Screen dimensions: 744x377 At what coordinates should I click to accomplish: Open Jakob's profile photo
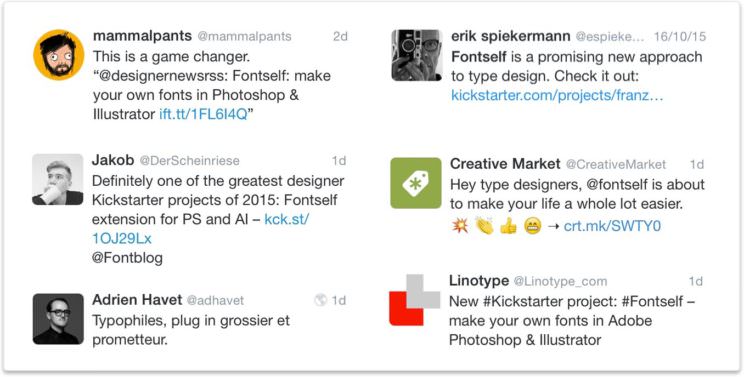(x=58, y=179)
